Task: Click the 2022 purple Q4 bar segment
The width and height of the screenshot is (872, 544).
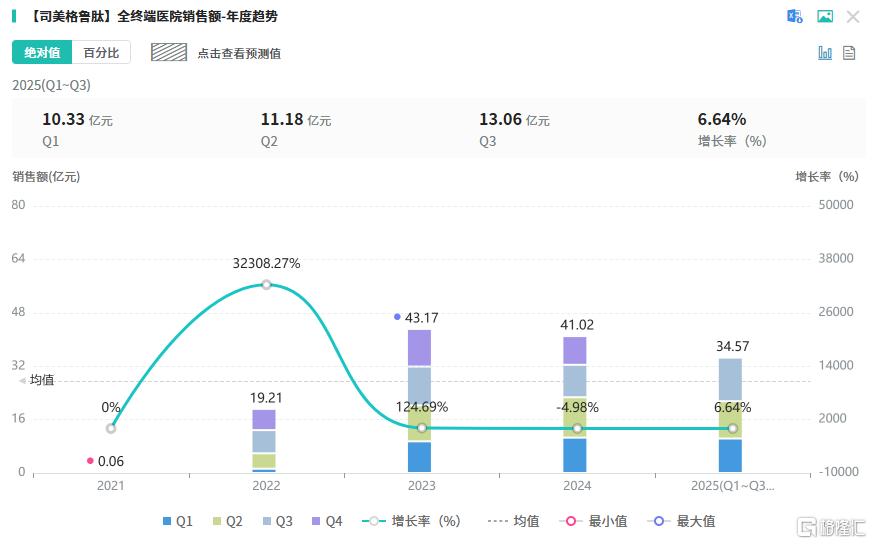Action: (x=264, y=419)
